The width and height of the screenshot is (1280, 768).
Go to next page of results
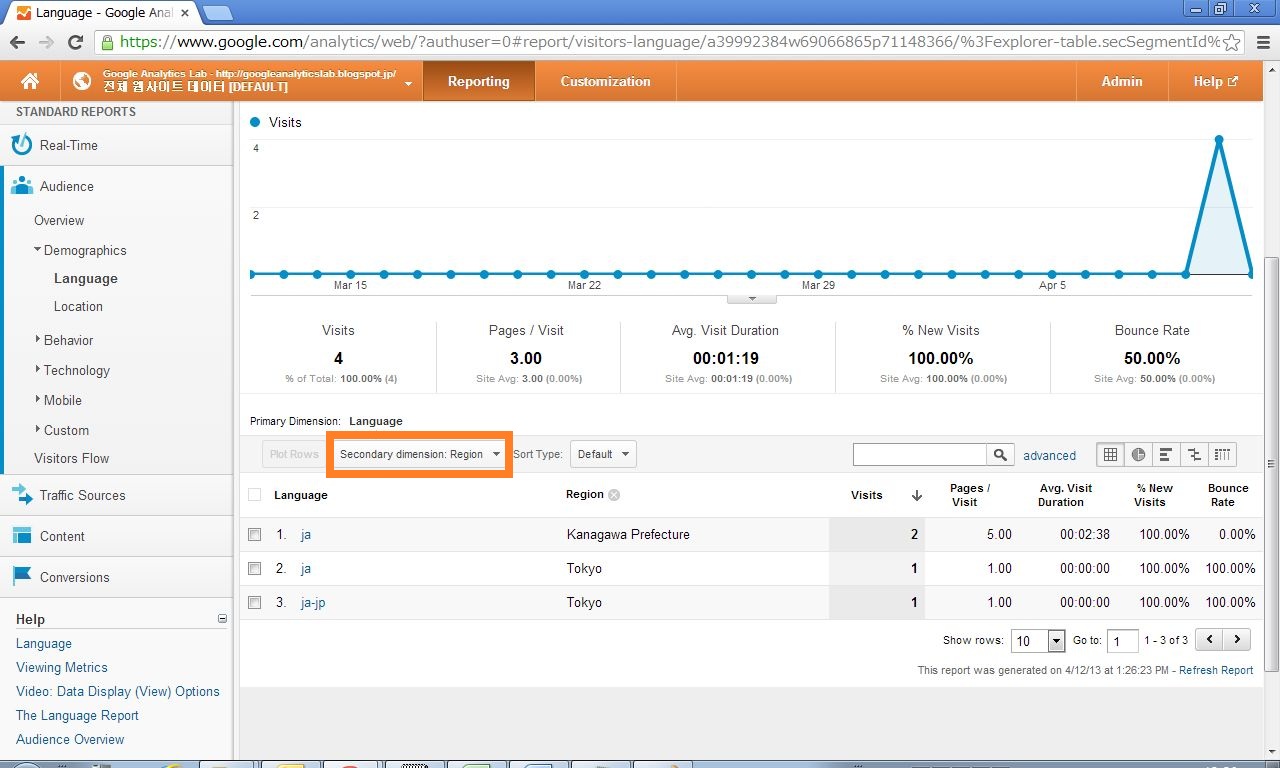pos(1237,640)
